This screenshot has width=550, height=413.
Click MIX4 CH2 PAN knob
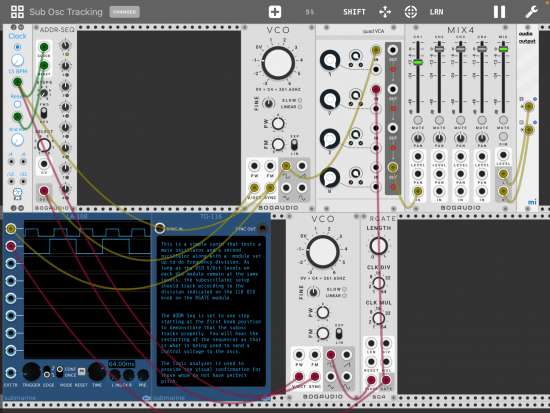pos(439,138)
